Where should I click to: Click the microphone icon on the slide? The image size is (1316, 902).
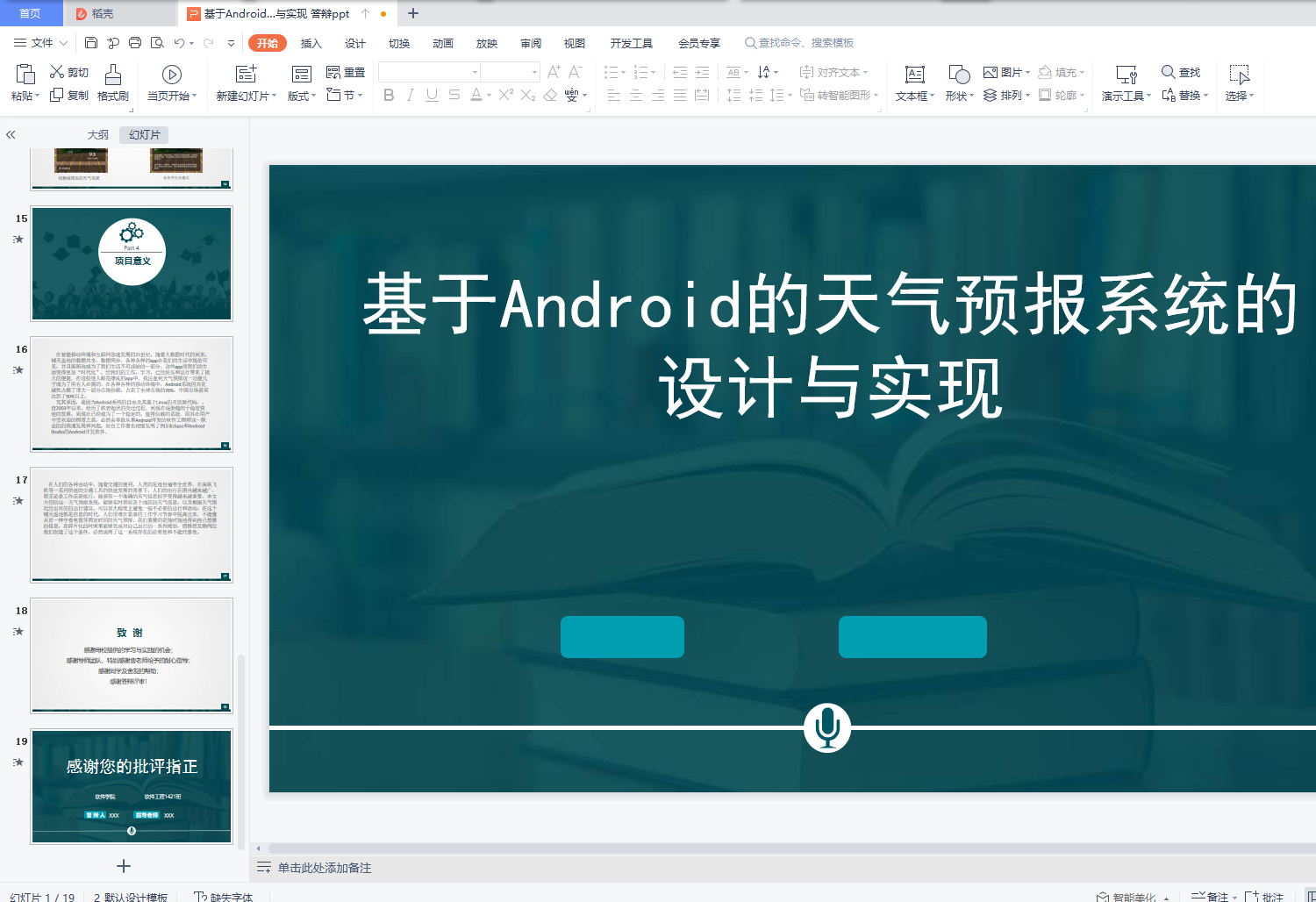[x=827, y=727]
